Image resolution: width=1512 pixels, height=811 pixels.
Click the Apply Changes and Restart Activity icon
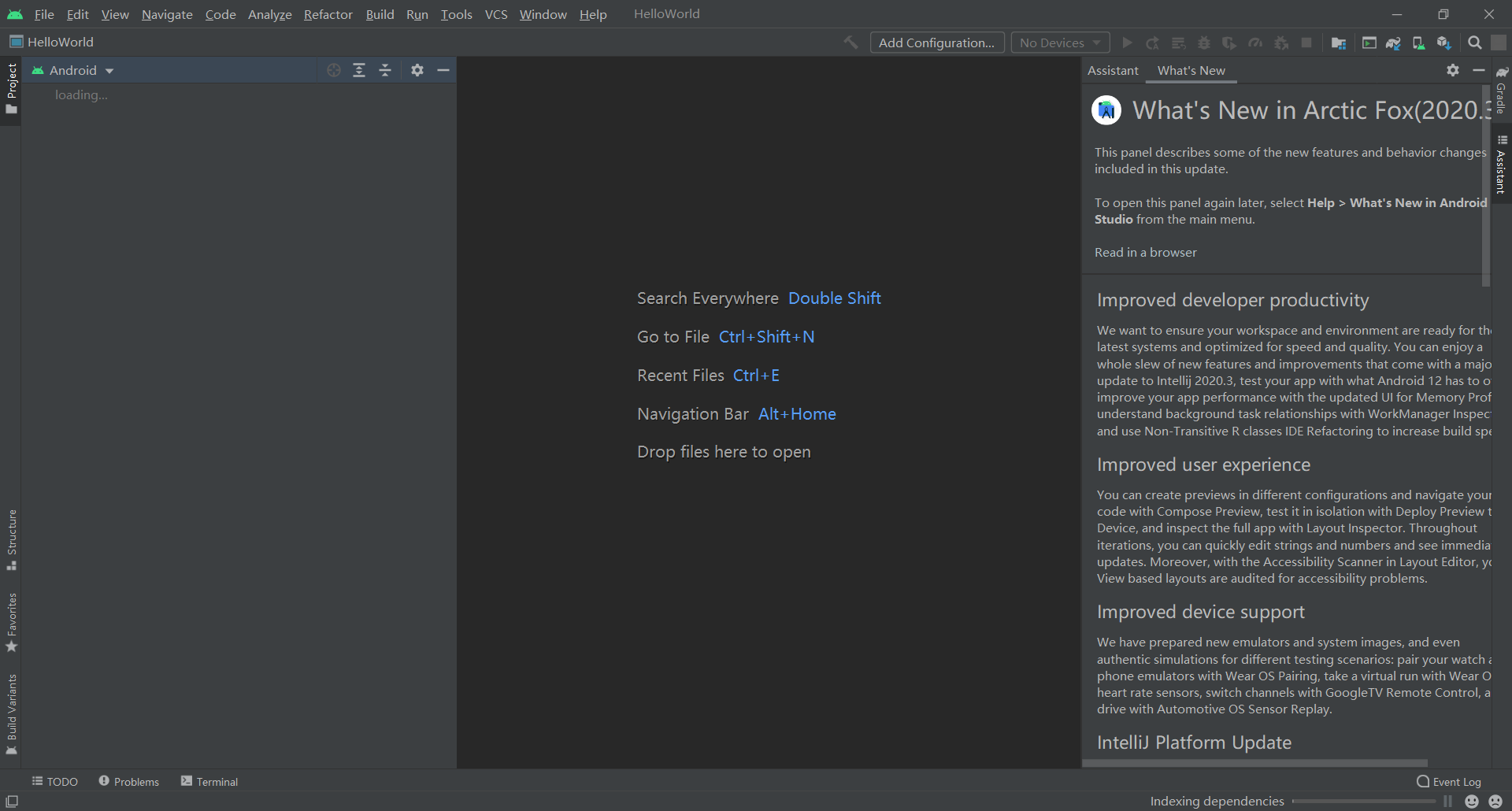(1153, 43)
